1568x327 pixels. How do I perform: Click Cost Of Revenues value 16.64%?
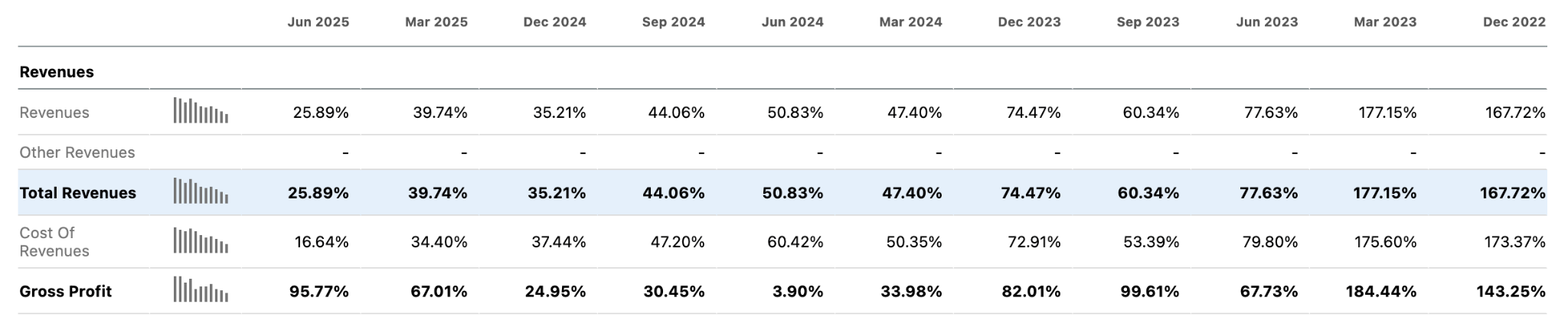click(x=322, y=242)
